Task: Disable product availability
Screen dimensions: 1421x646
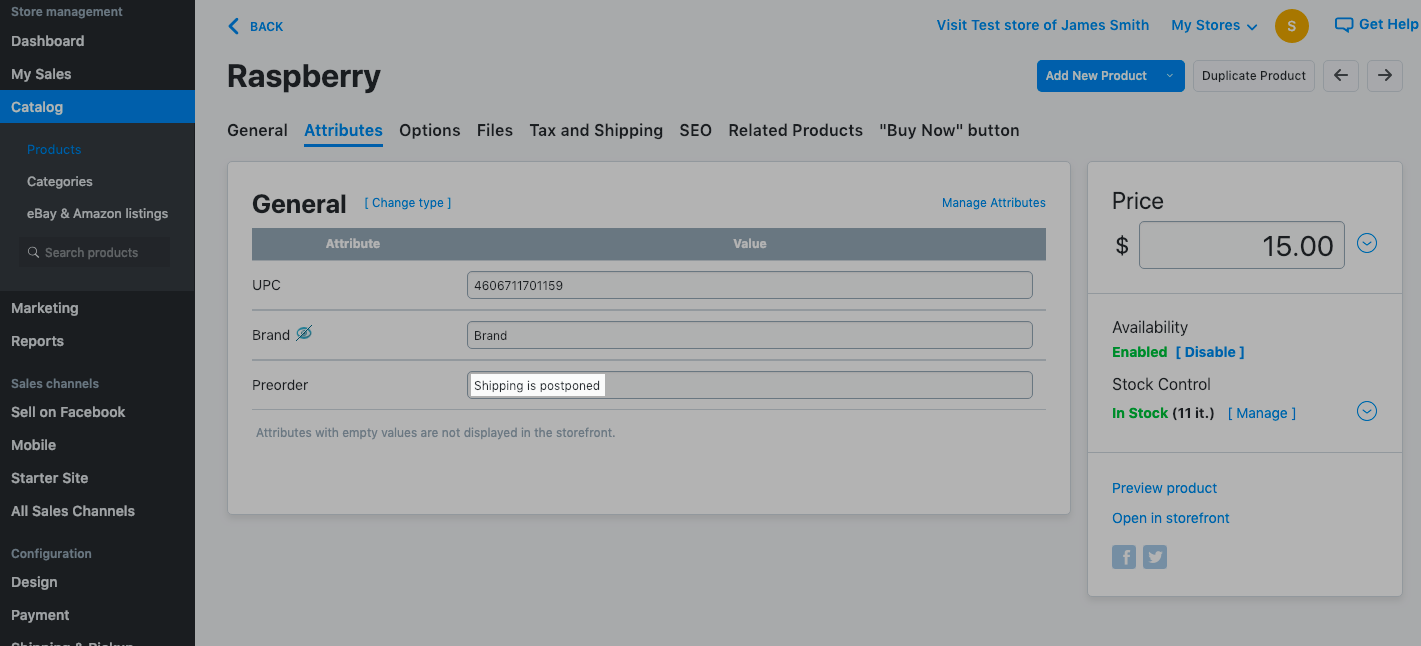Action: coord(1210,352)
